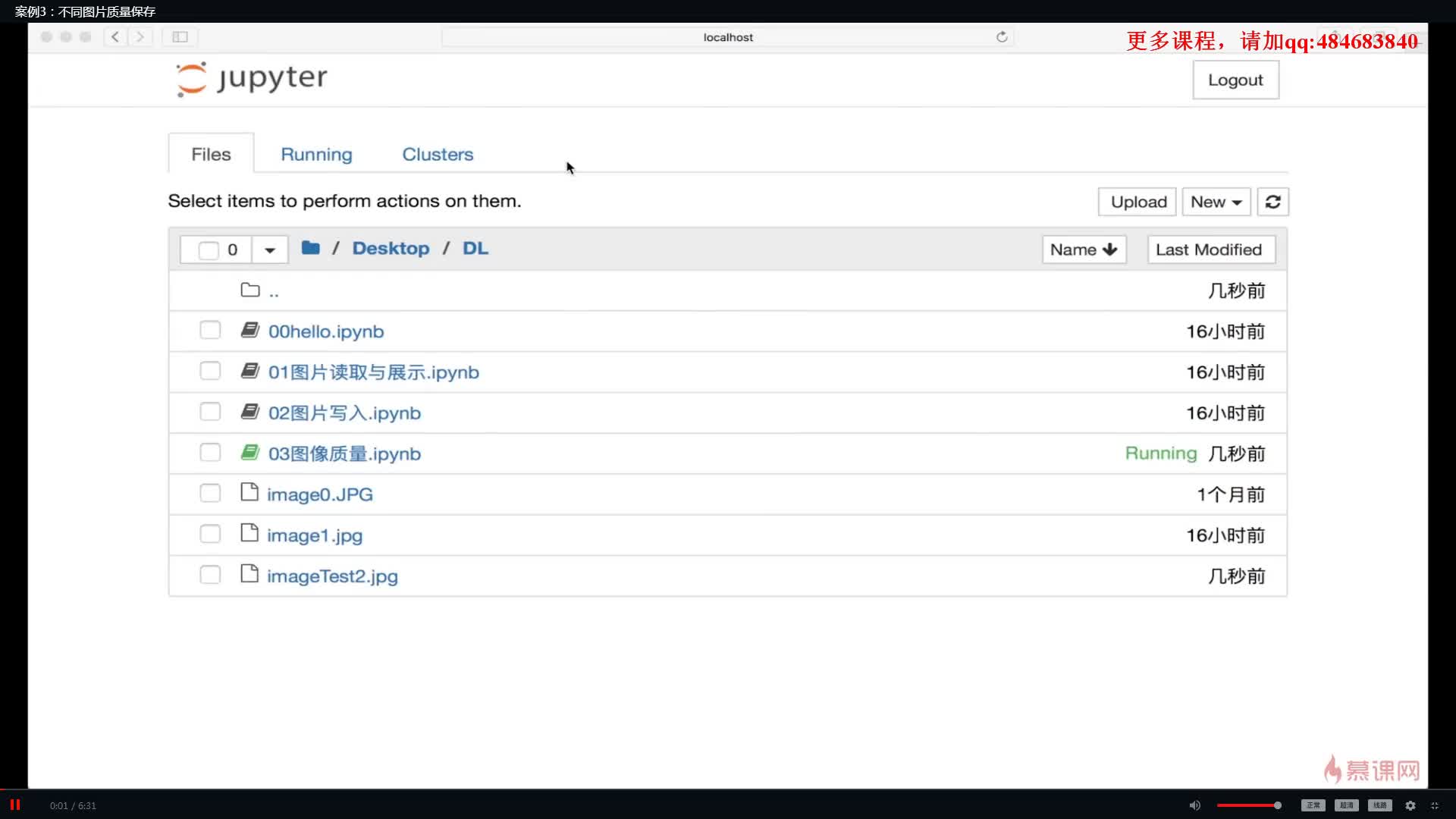Navigate to parent directory '..' link
Image resolution: width=1456 pixels, height=819 pixels.
click(x=274, y=291)
